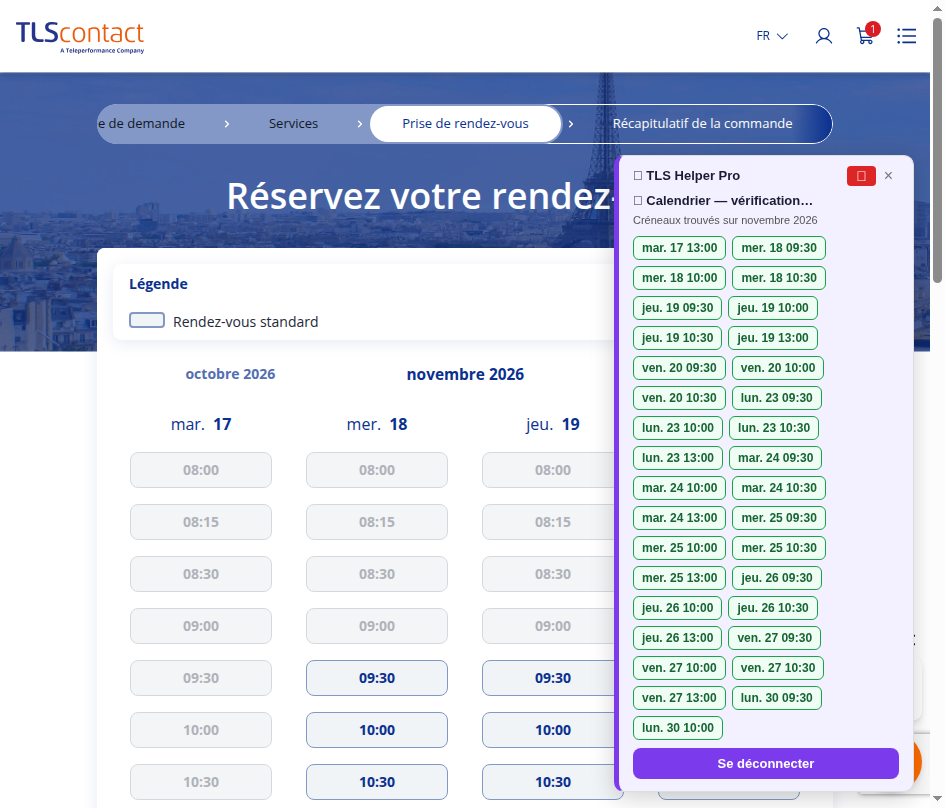The height and width of the screenshot is (808, 945).
Task: Select helper slot mer. 25 09:30
Action: [x=779, y=518]
